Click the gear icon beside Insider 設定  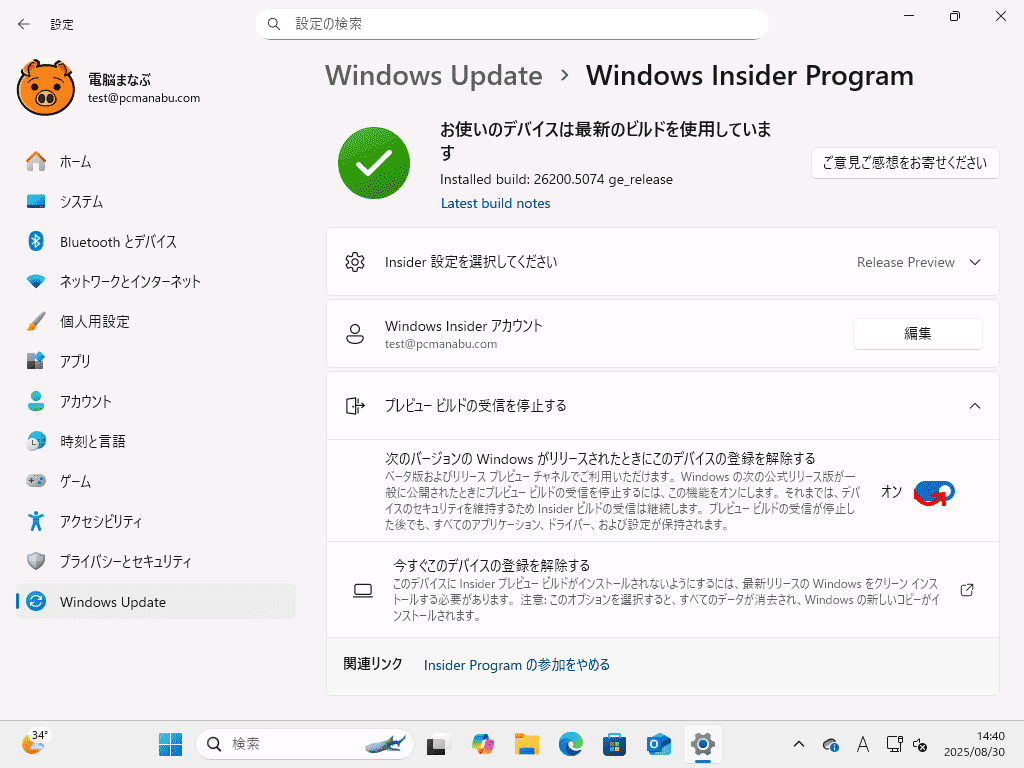click(x=355, y=262)
